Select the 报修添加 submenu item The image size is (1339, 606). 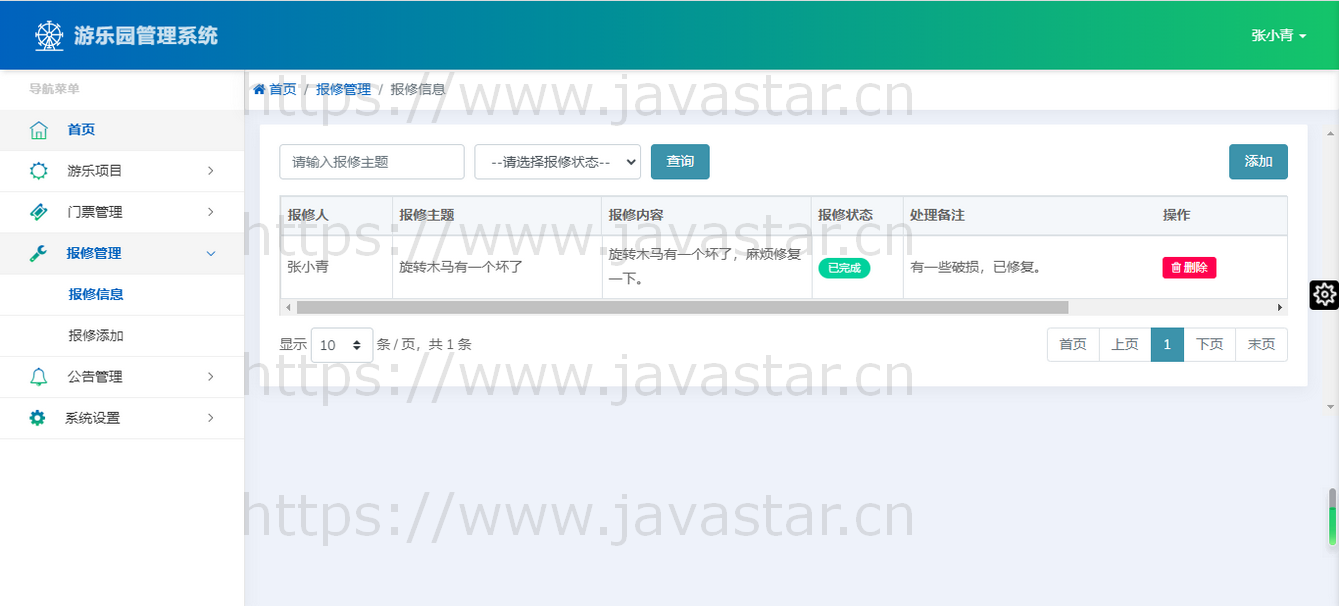pyautogui.click(x=96, y=336)
